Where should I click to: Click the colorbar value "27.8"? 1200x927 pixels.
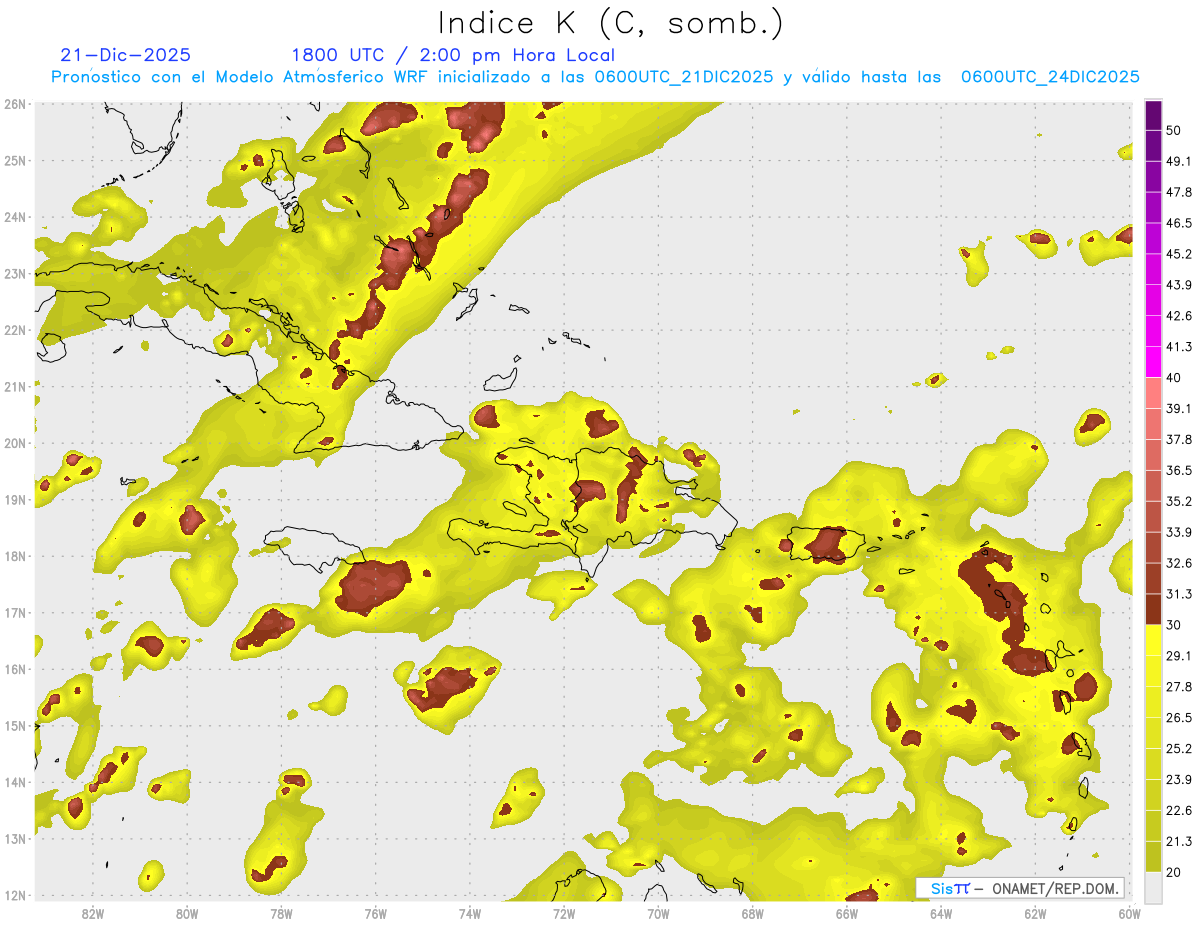coord(1178,688)
